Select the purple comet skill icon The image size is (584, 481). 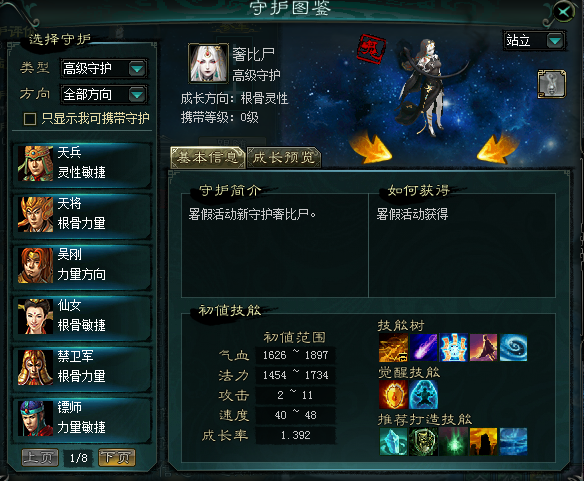[x=423, y=348]
